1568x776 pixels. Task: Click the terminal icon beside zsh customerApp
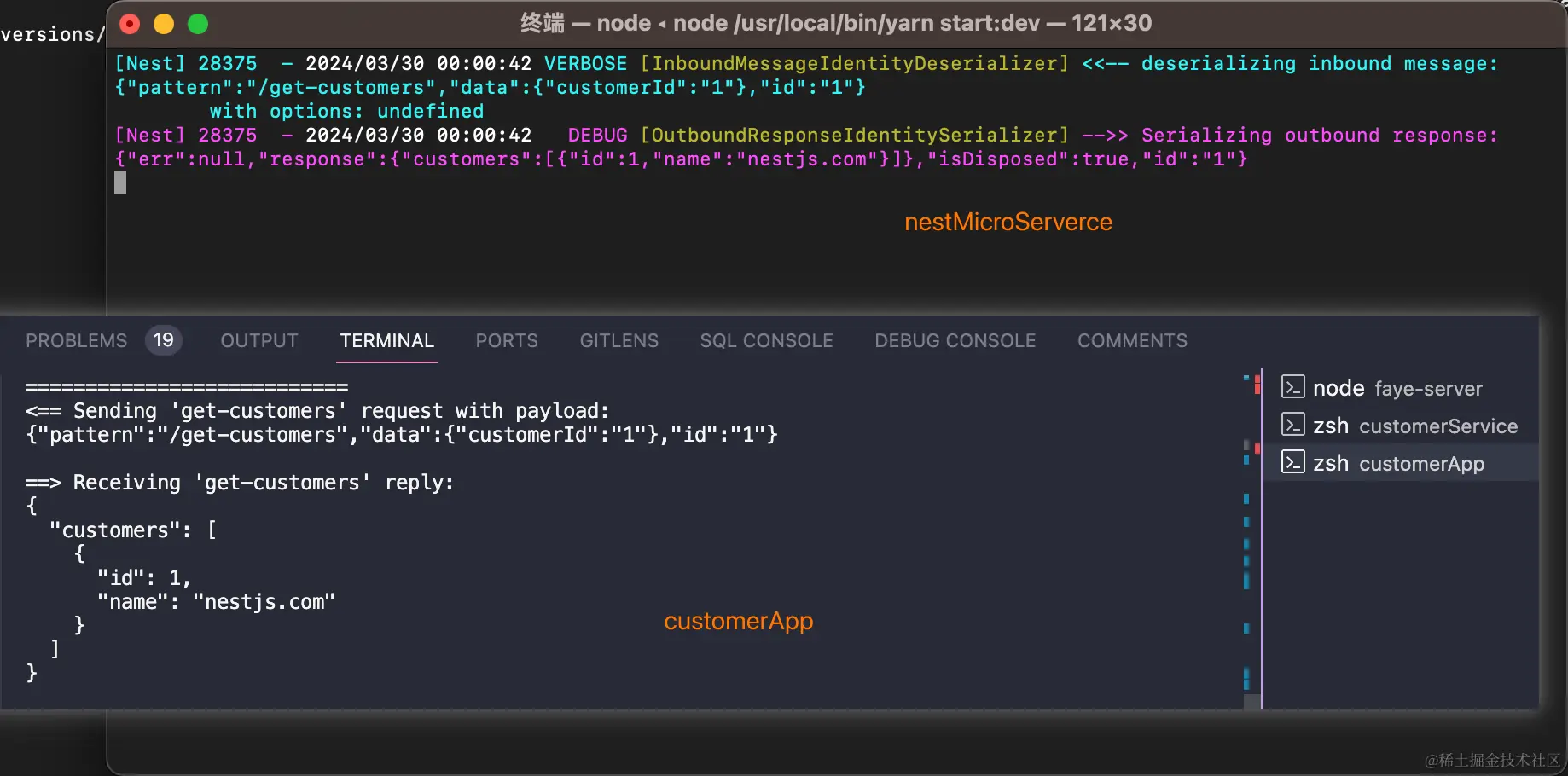tap(1292, 462)
